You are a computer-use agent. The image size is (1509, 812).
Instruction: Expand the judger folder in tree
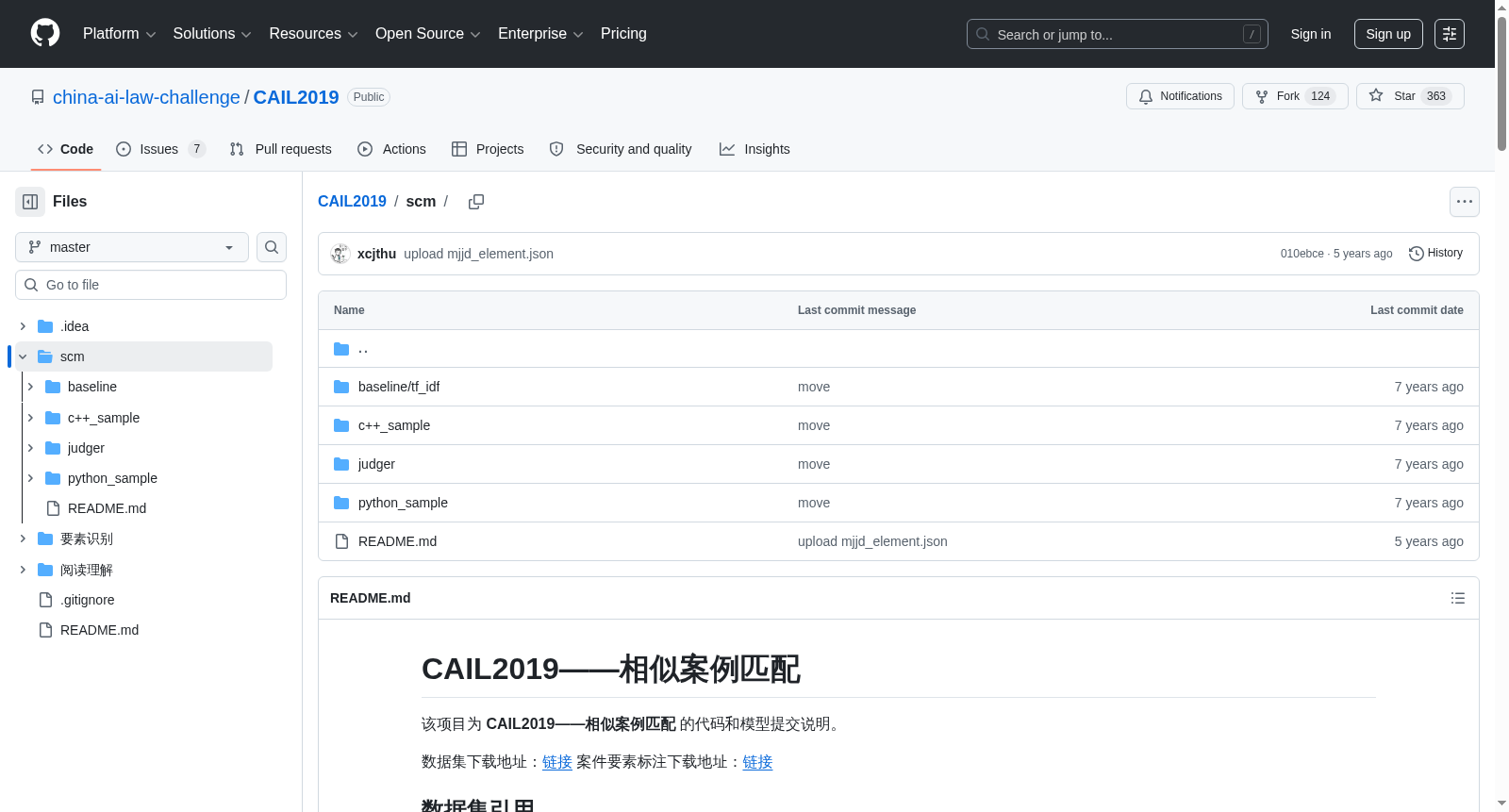click(30, 448)
